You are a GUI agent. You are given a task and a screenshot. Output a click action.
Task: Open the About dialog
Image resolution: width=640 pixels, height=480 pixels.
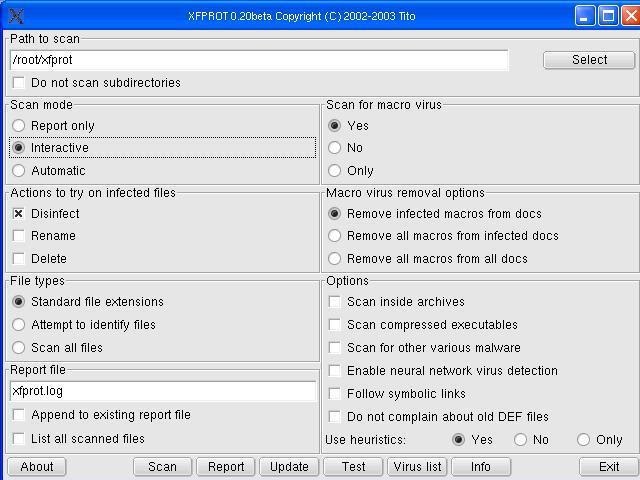tap(37, 467)
